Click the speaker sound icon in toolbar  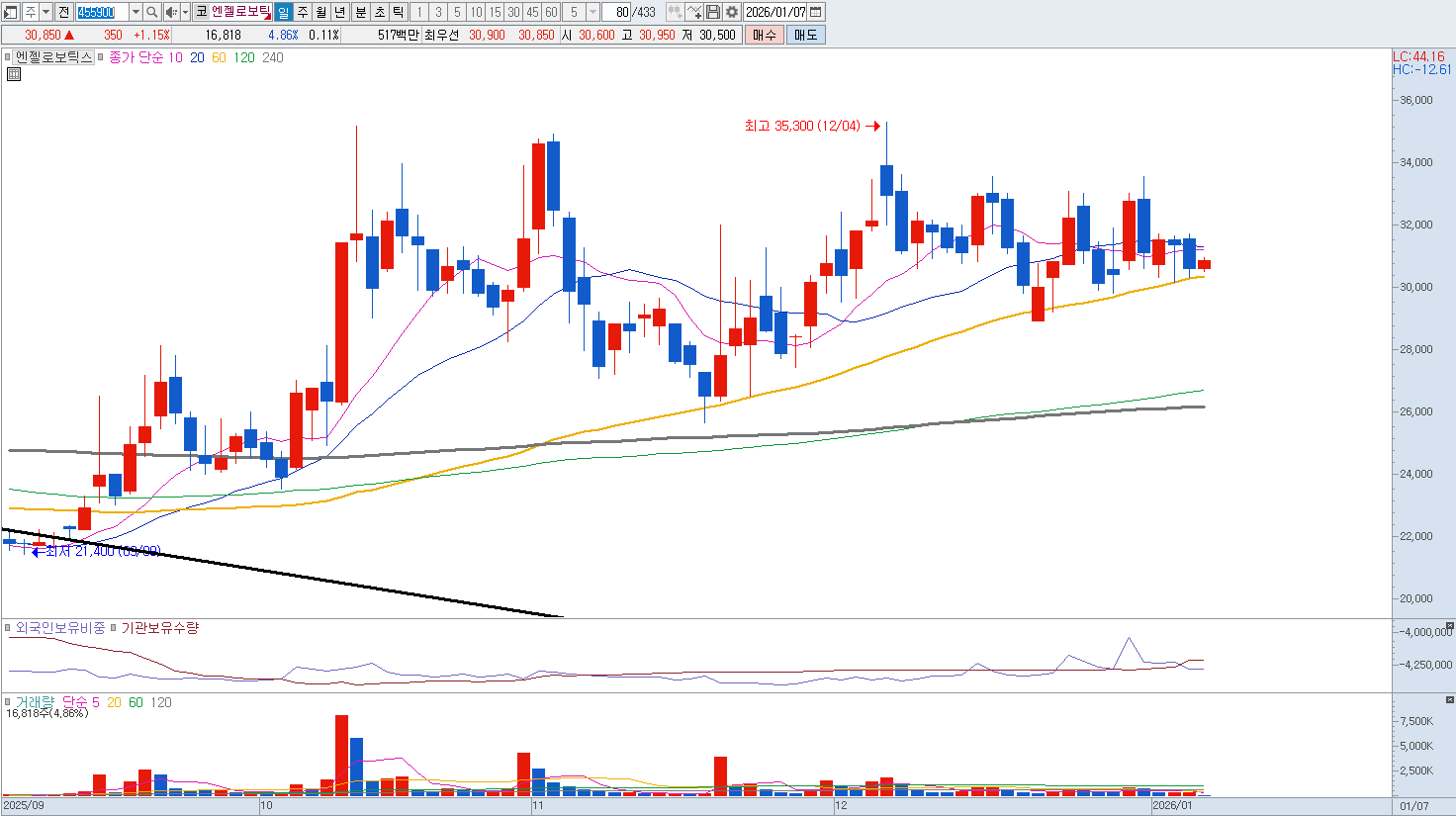(x=171, y=12)
